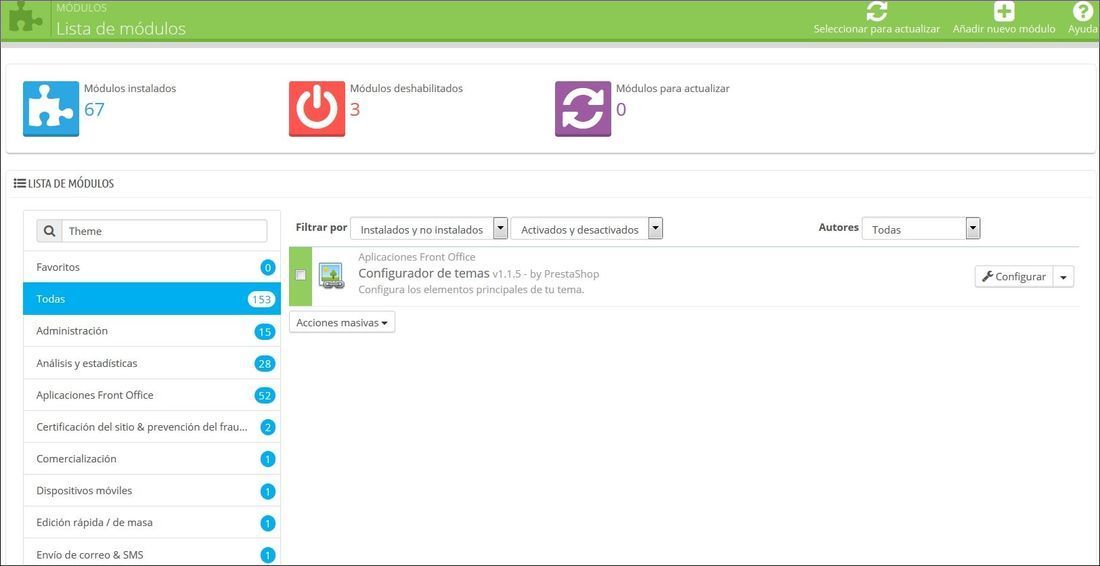Image resolution: width=1100 pixels, height=566 pixels.
Task: Click the Configurar button
Action: [x=1014, y=276]
